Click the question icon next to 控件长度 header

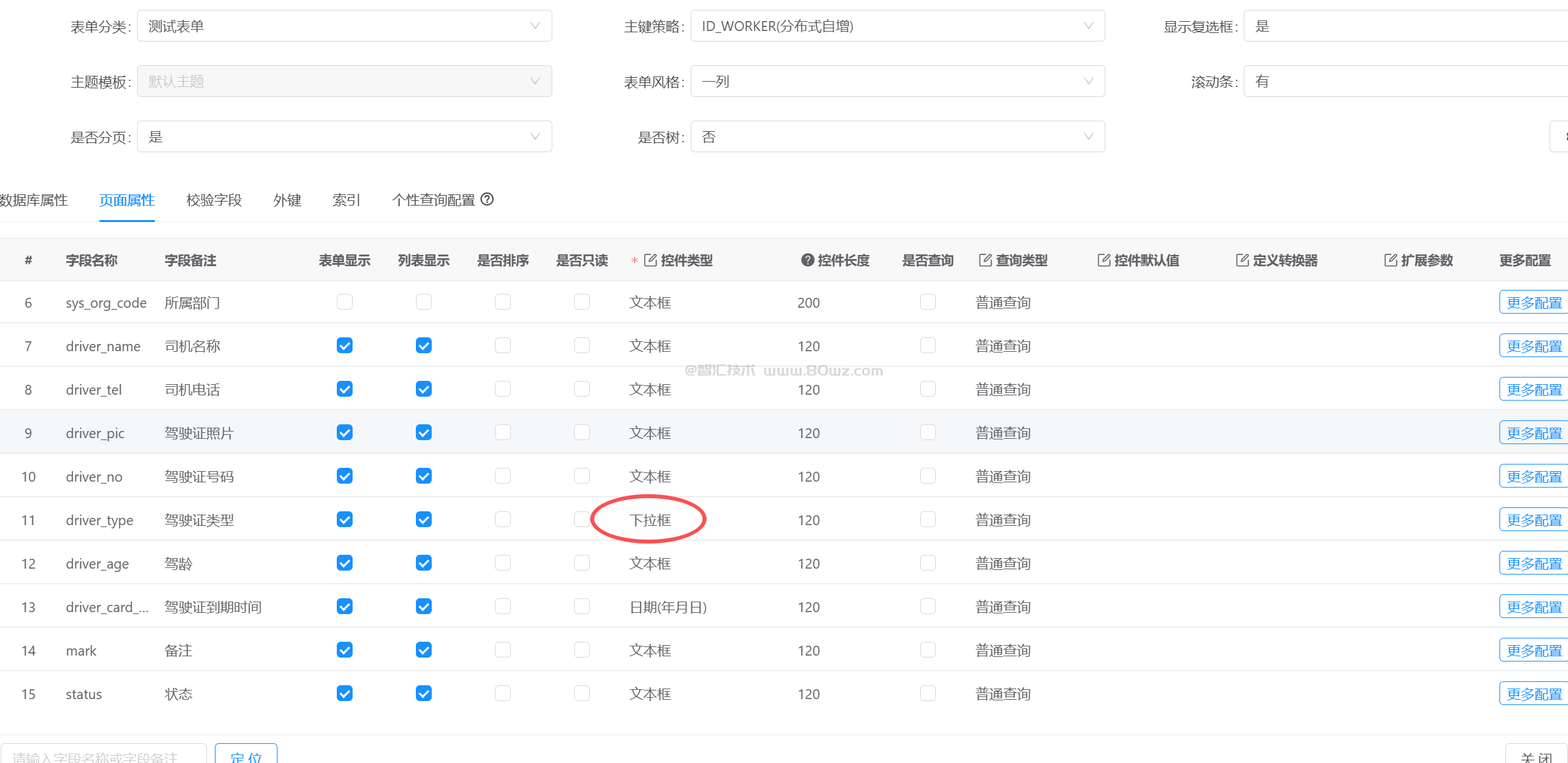click(x=807, y=260)
